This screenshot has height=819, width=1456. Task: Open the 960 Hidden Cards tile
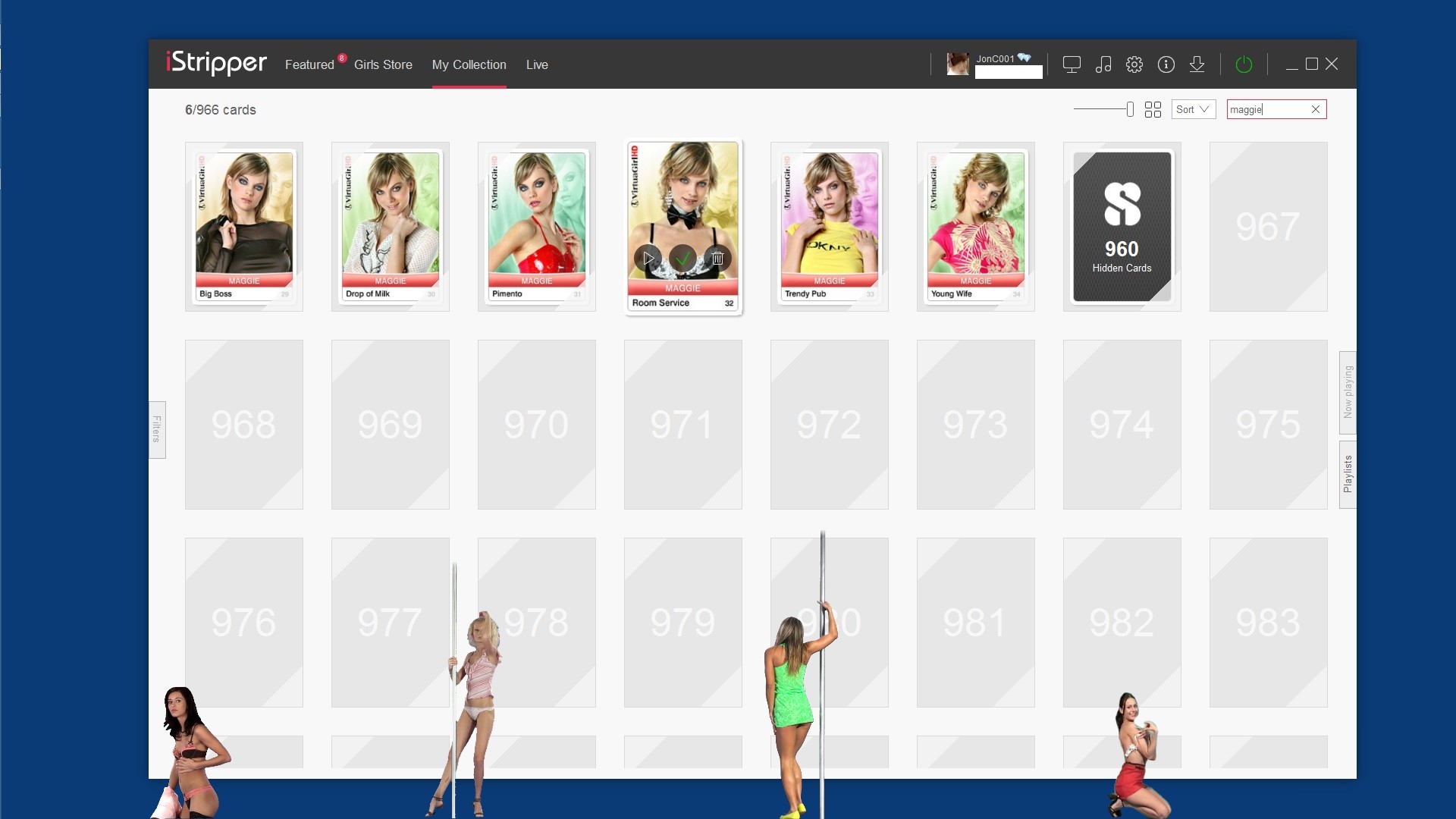[x=1122, y=227]
